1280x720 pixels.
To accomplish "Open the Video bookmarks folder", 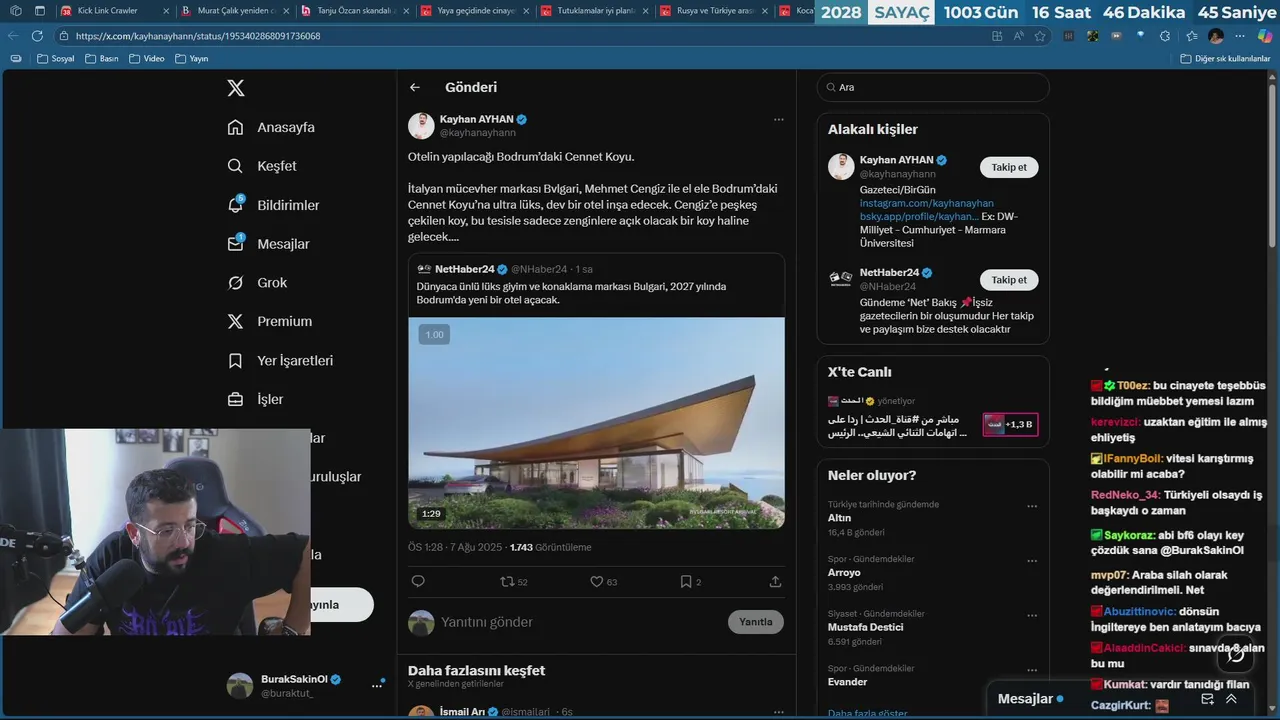I will [x=147, y=58].
